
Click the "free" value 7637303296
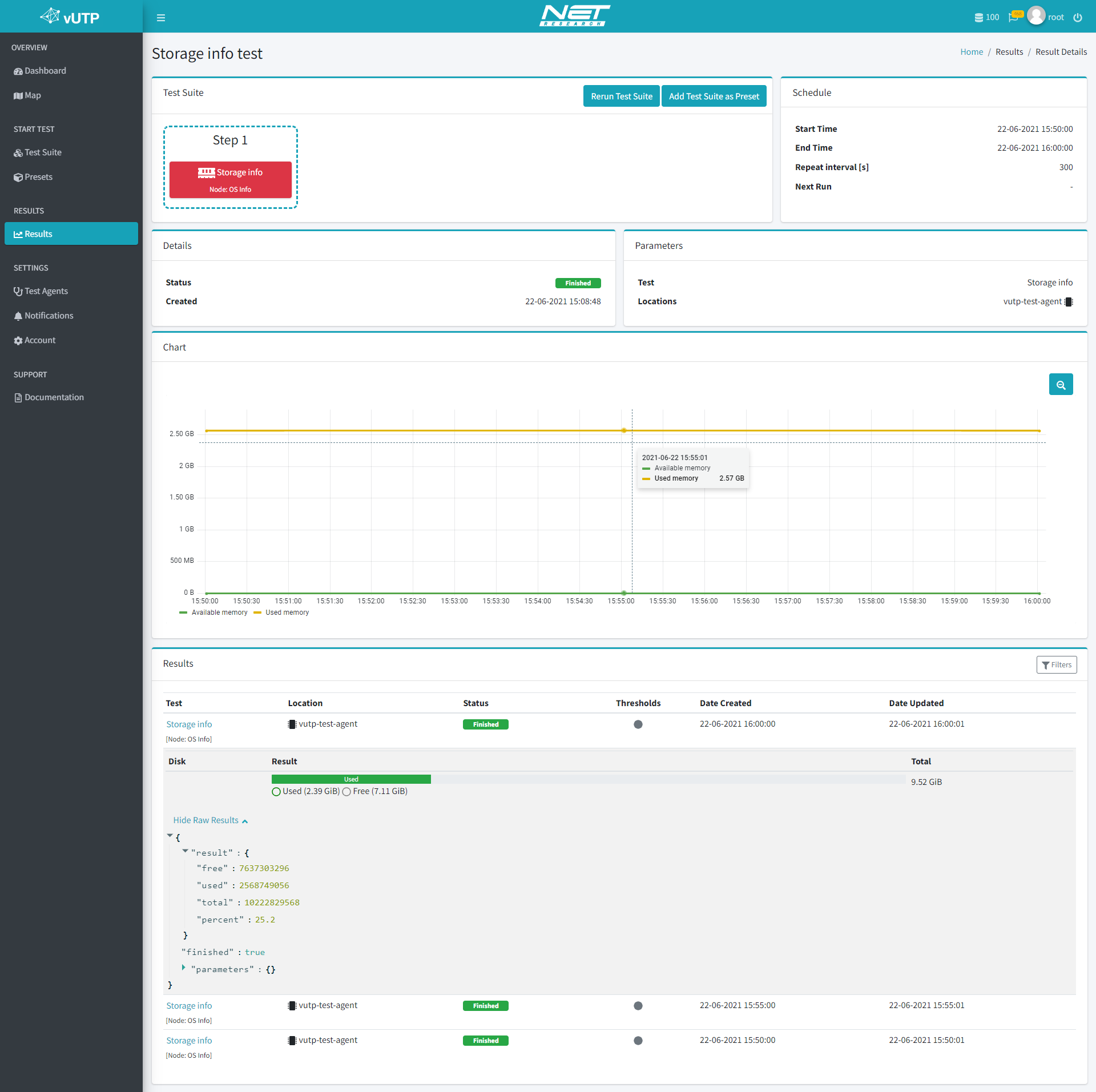coord(264,868)
